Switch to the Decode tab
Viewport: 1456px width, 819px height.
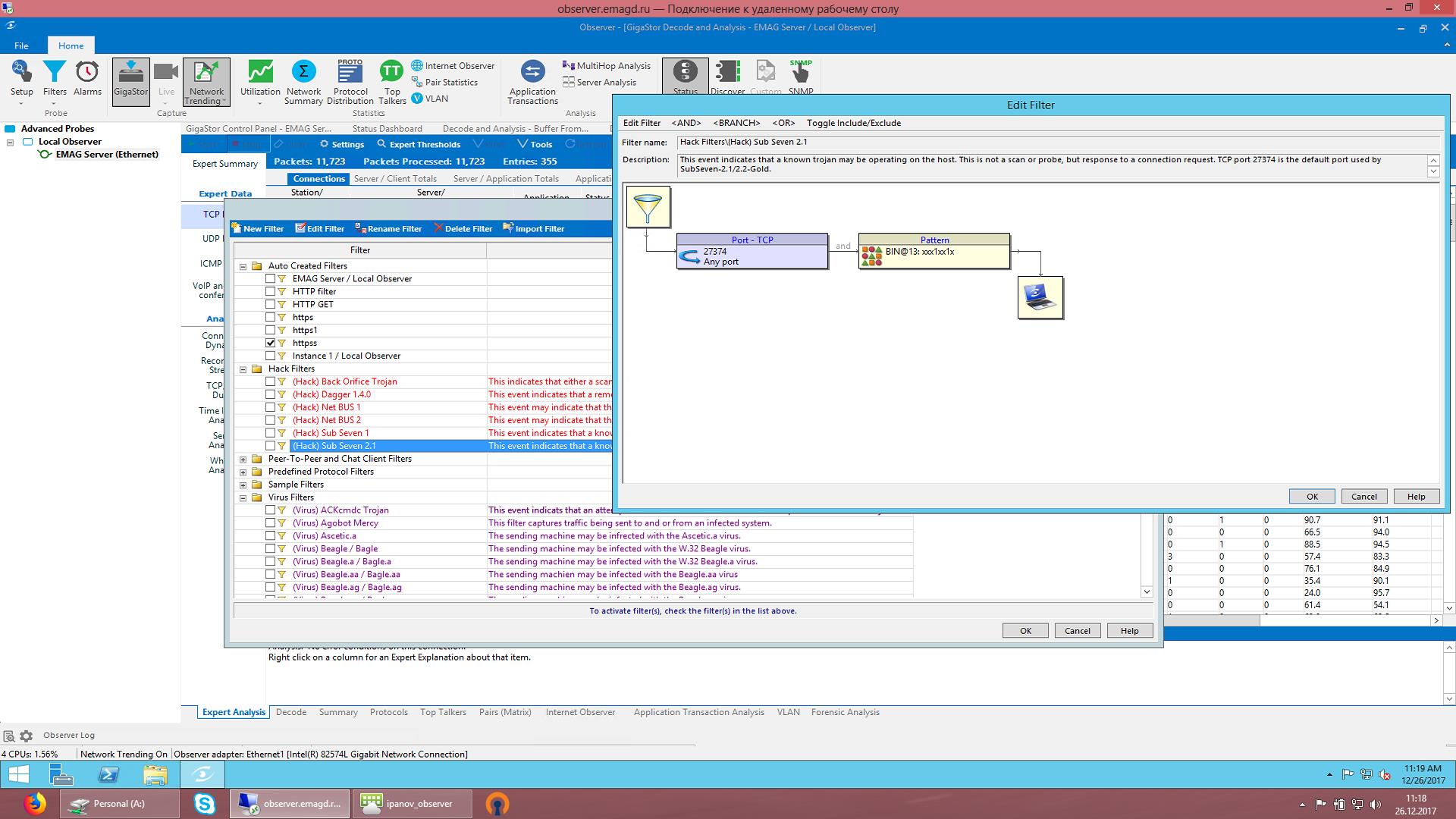coord(291,712)
